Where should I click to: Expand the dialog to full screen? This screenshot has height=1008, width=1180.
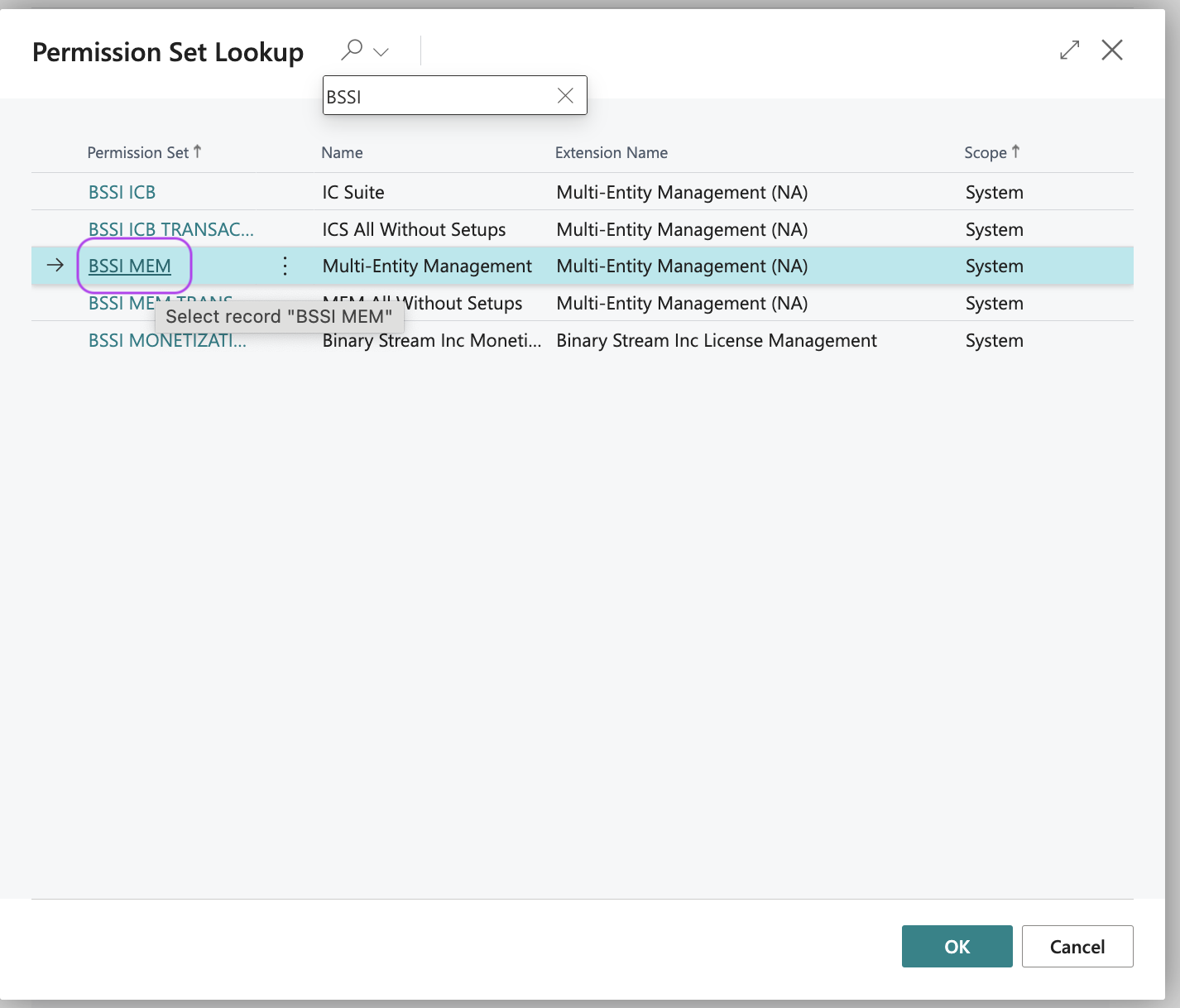pos(1069,50)
